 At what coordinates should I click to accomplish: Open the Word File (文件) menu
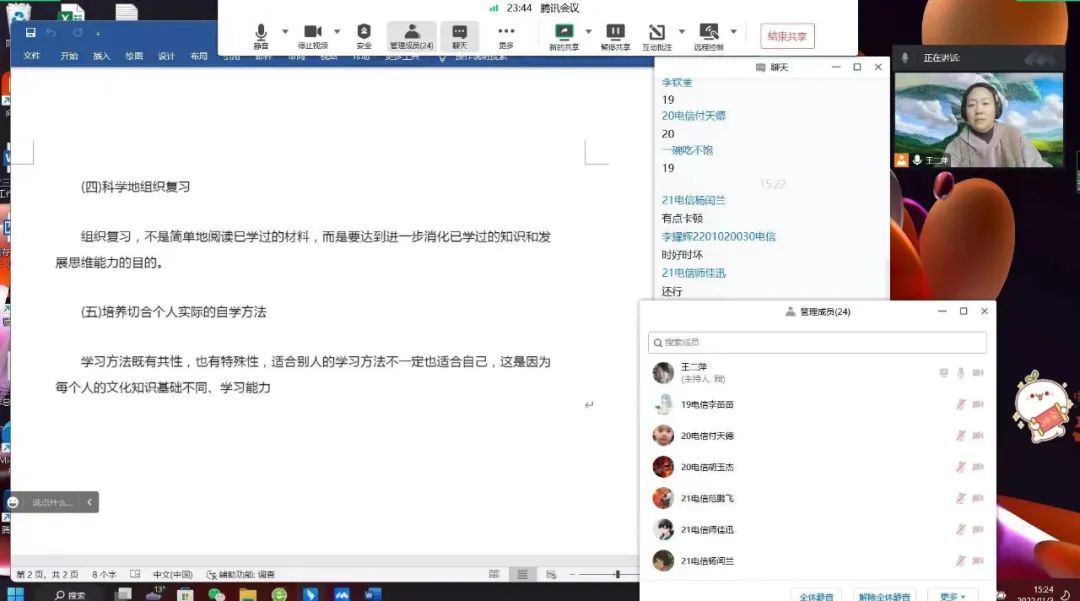(x=32, y=56)
